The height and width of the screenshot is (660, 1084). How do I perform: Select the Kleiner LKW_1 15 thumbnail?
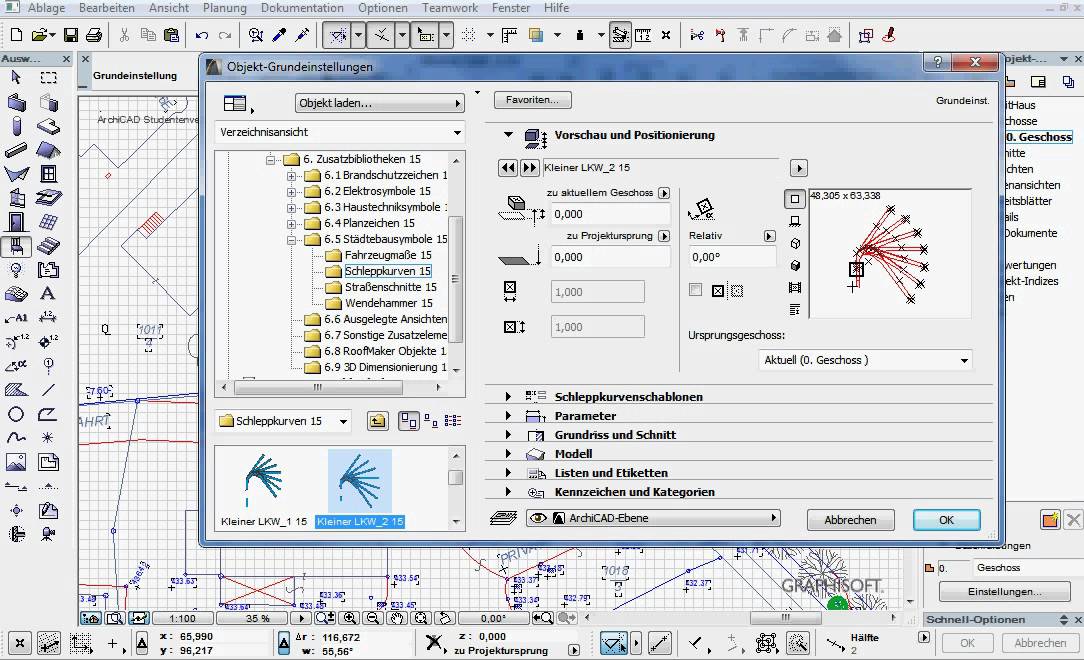pos(263,489)
